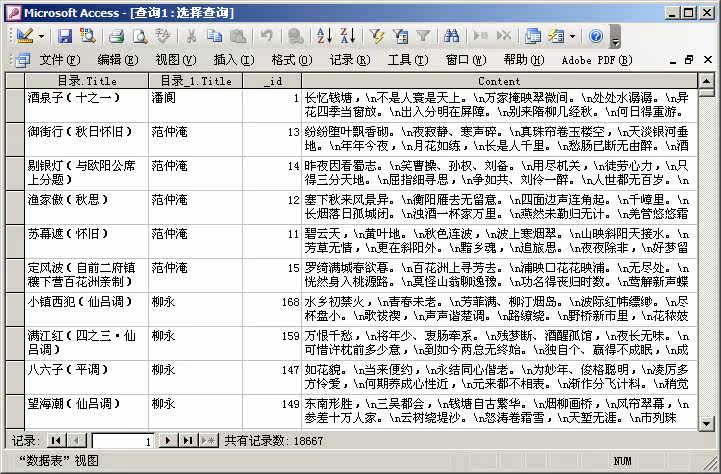The image size is (721, 474).
Task: Click content cell starting 东南形胜
Action: (x=499, y=411)
